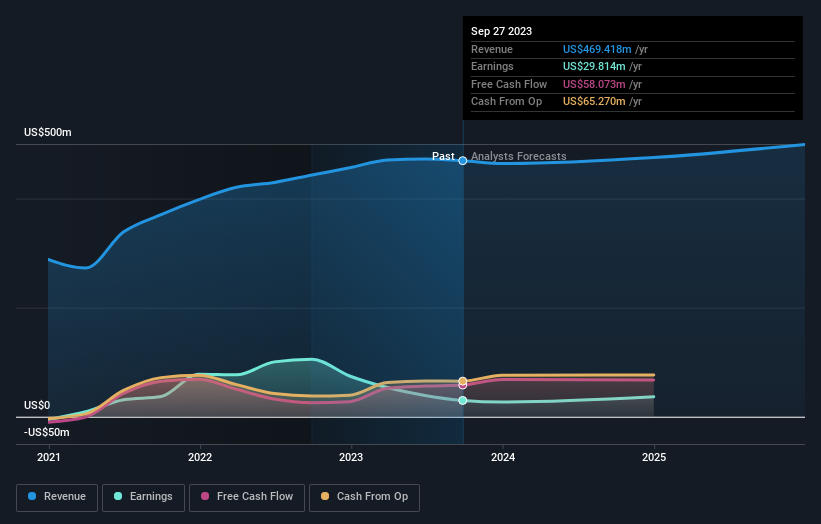The image size is (821, 524).
Task: Click the pink Free Cash Flow legend dot
Action: coord(205,496)
